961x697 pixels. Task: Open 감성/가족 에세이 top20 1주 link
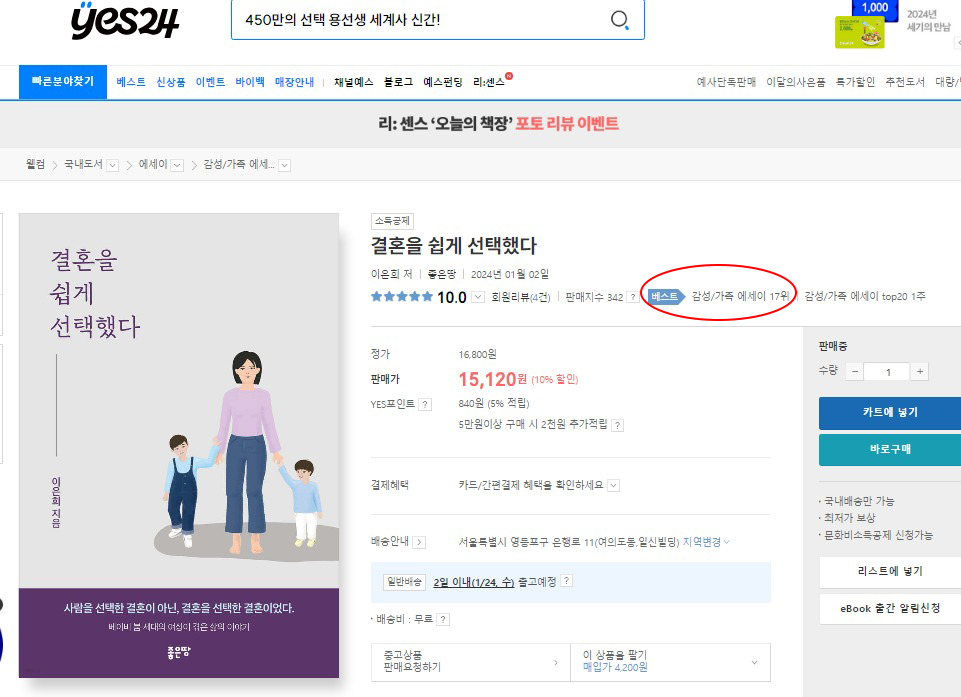tap(865, 297)
